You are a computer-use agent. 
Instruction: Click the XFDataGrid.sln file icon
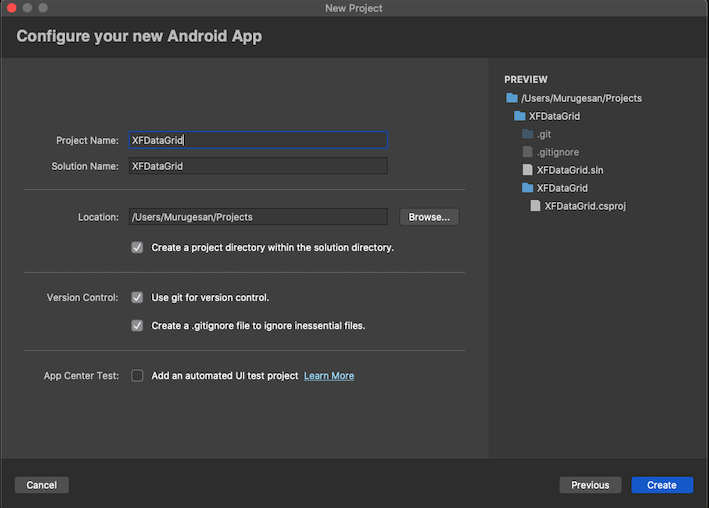(527, 170)
